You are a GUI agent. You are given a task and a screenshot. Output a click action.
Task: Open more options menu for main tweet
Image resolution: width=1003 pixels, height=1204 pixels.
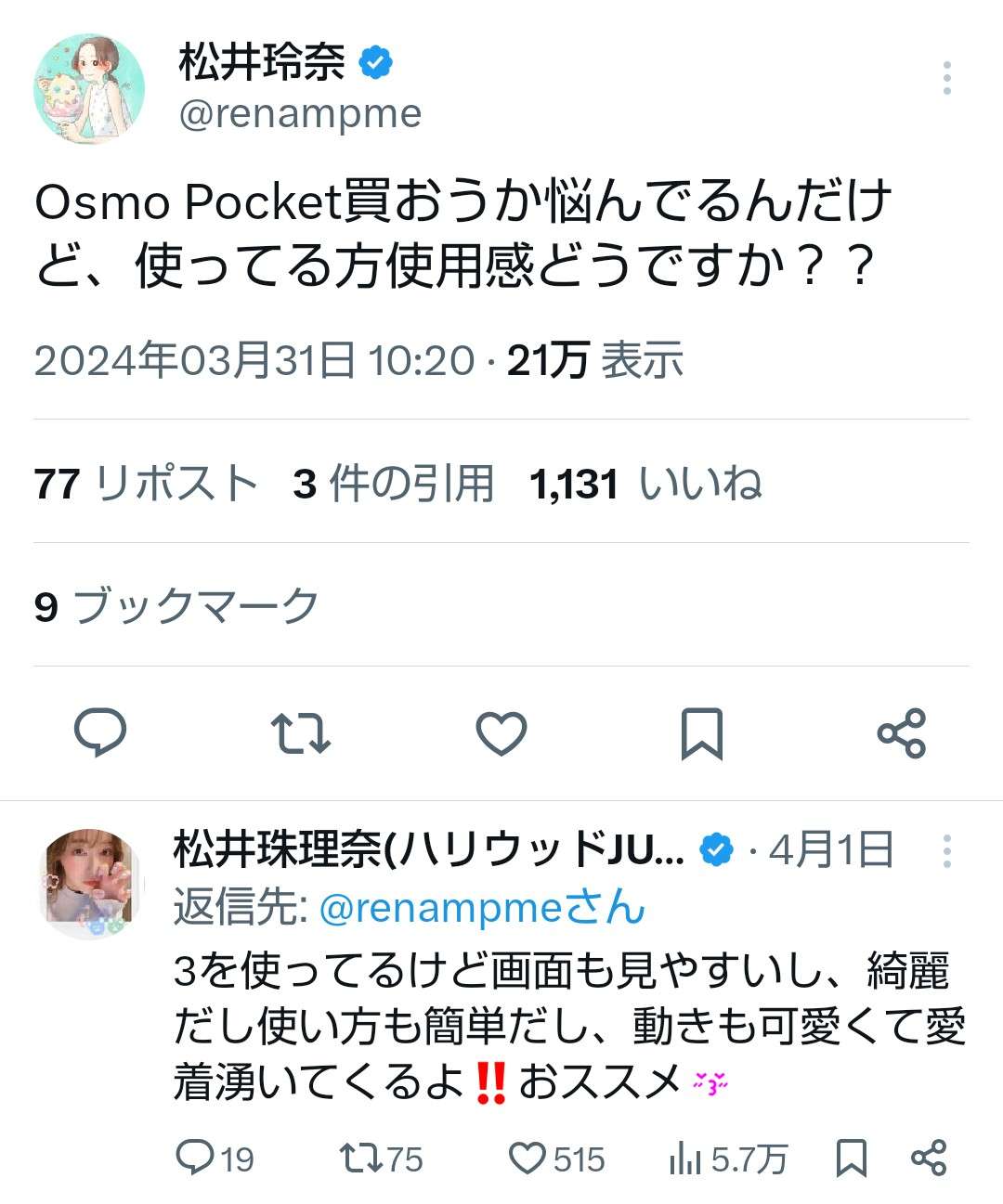click(x=946, y=79)
